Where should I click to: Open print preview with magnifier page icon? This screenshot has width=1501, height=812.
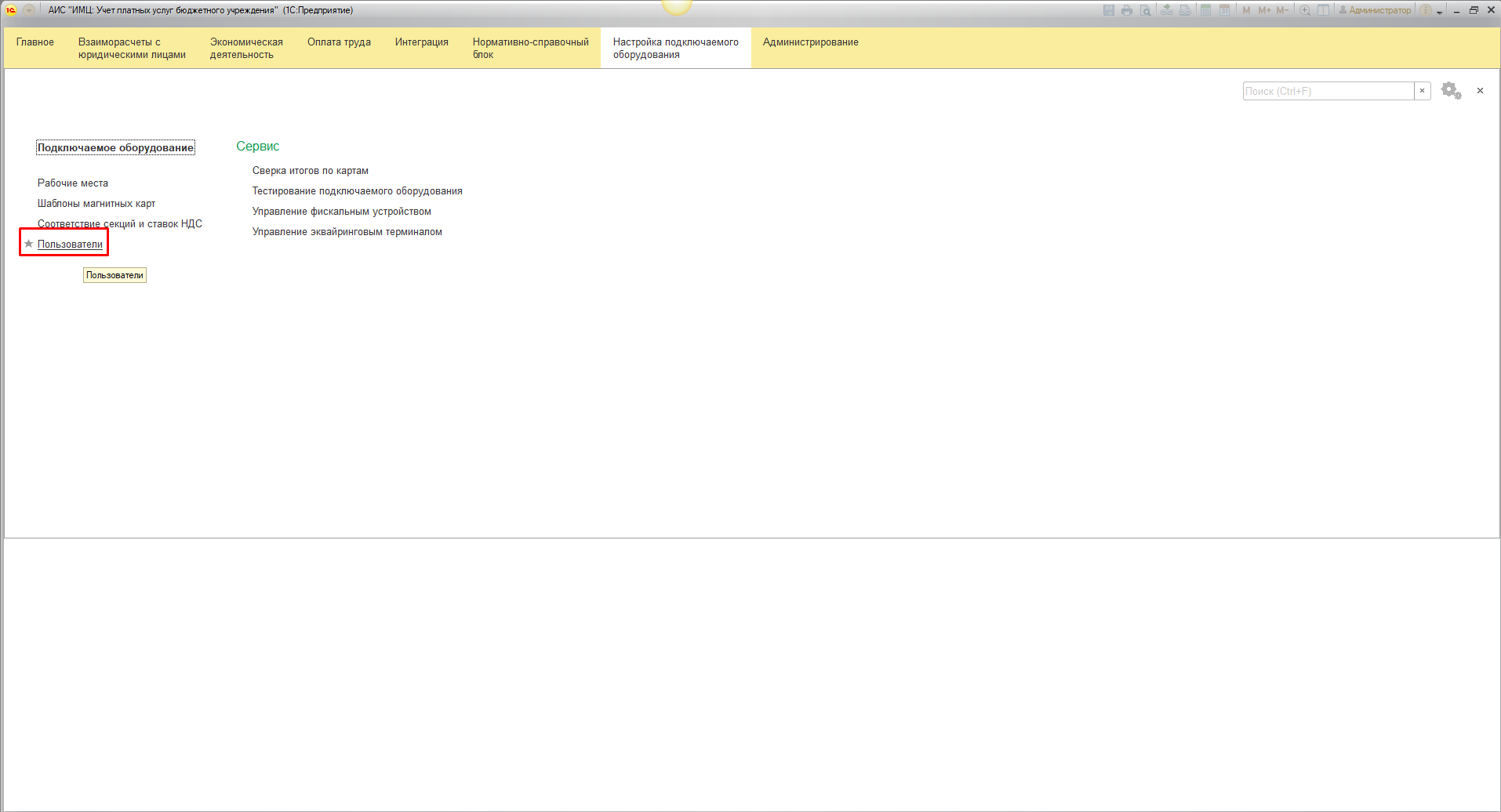(1146, 10)
